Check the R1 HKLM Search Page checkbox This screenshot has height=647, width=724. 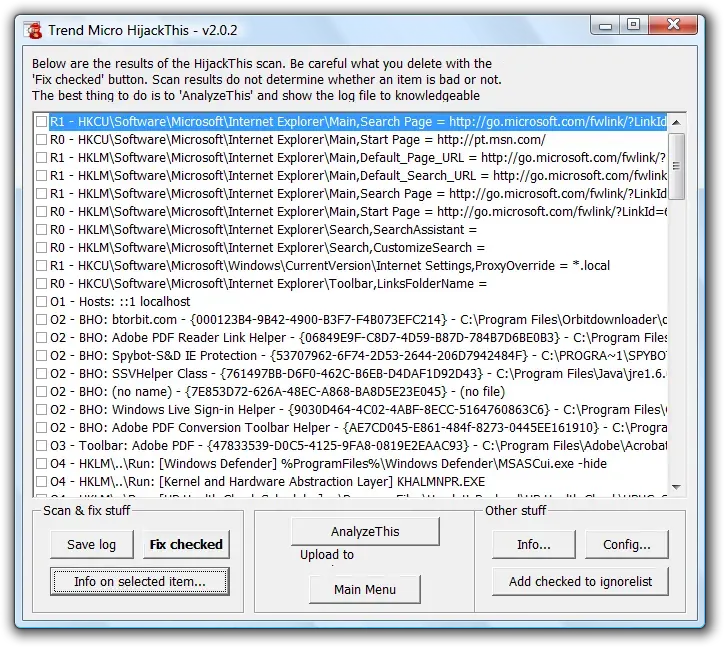pyautogui.click(x=42, y=193)
